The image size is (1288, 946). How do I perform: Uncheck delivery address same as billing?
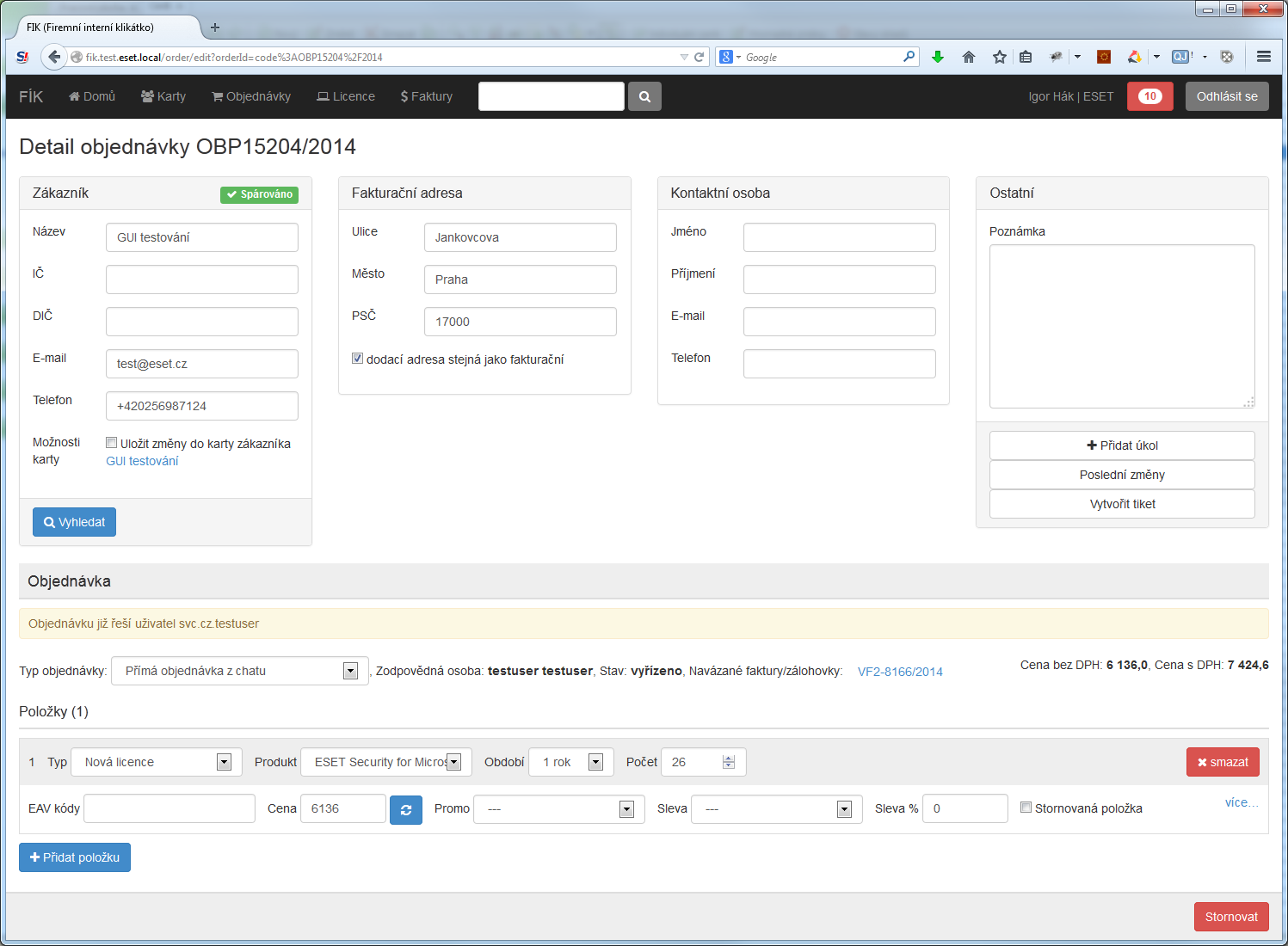[357, 359]
